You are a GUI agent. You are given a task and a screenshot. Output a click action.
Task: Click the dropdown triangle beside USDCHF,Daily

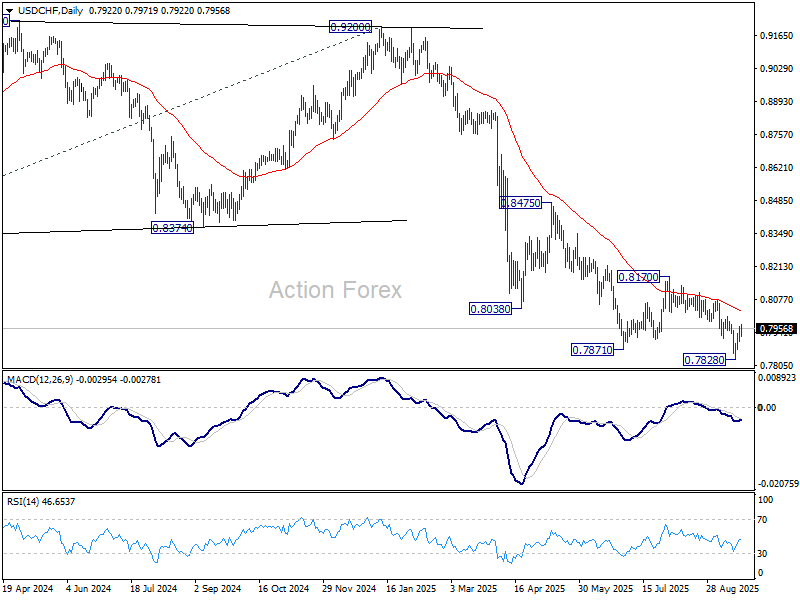click(x=9, y=11)
